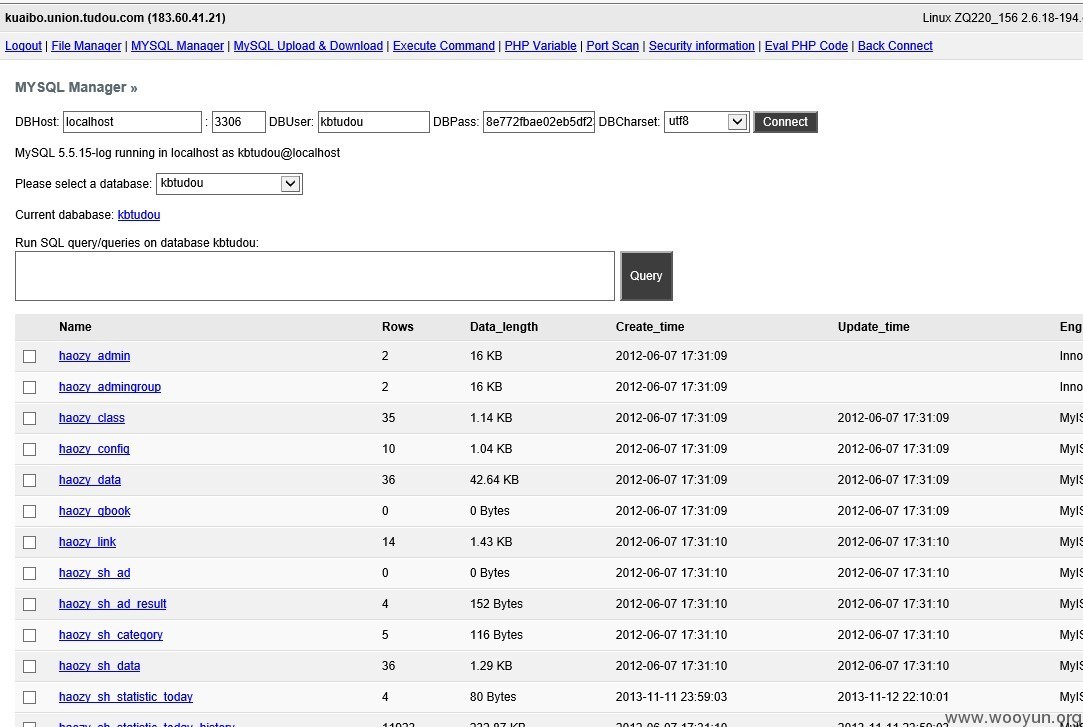This screenshot has height=727, width=1083.
Task: Select checkbox beside haozy_sh_ad
Action: click(29, 574)
